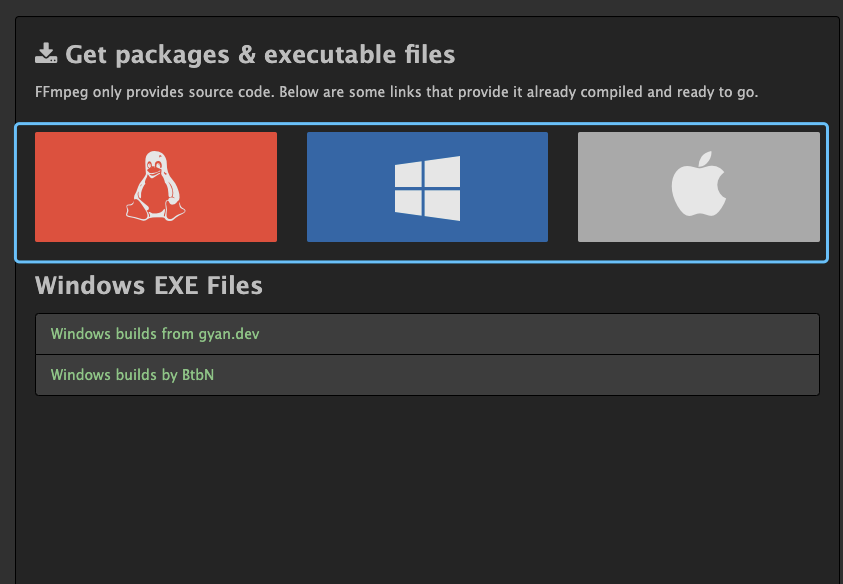Screen dimensions: 843x584
Task: Click the "Get packages & executable files" heading
Action: coord(260,54)
